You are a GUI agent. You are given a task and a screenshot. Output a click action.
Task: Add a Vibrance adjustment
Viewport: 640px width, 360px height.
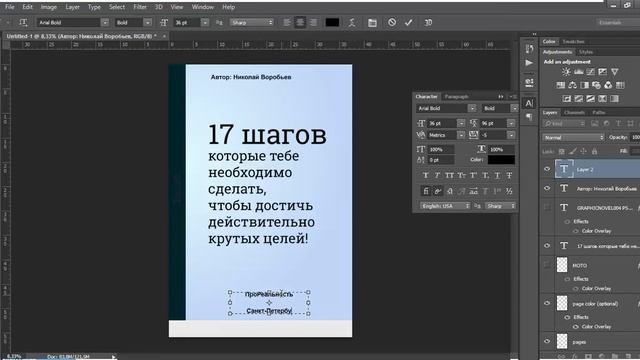point(615,72)
